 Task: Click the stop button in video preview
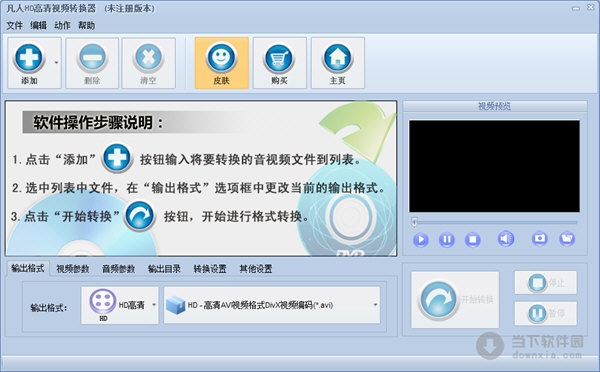coord(473,240)
